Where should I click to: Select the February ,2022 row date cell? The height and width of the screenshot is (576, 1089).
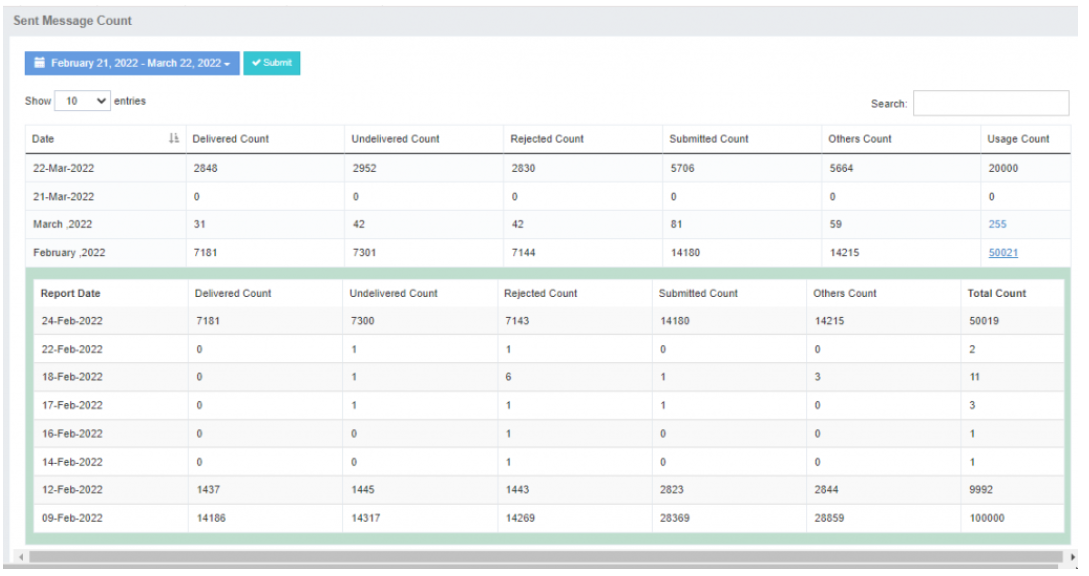[x=69, y=253]
